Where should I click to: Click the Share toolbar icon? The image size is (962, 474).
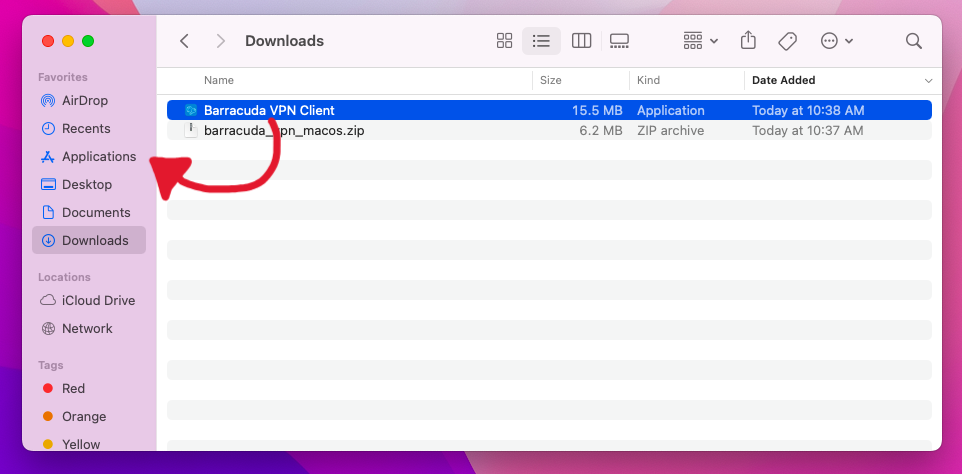(x=748, y=40)
